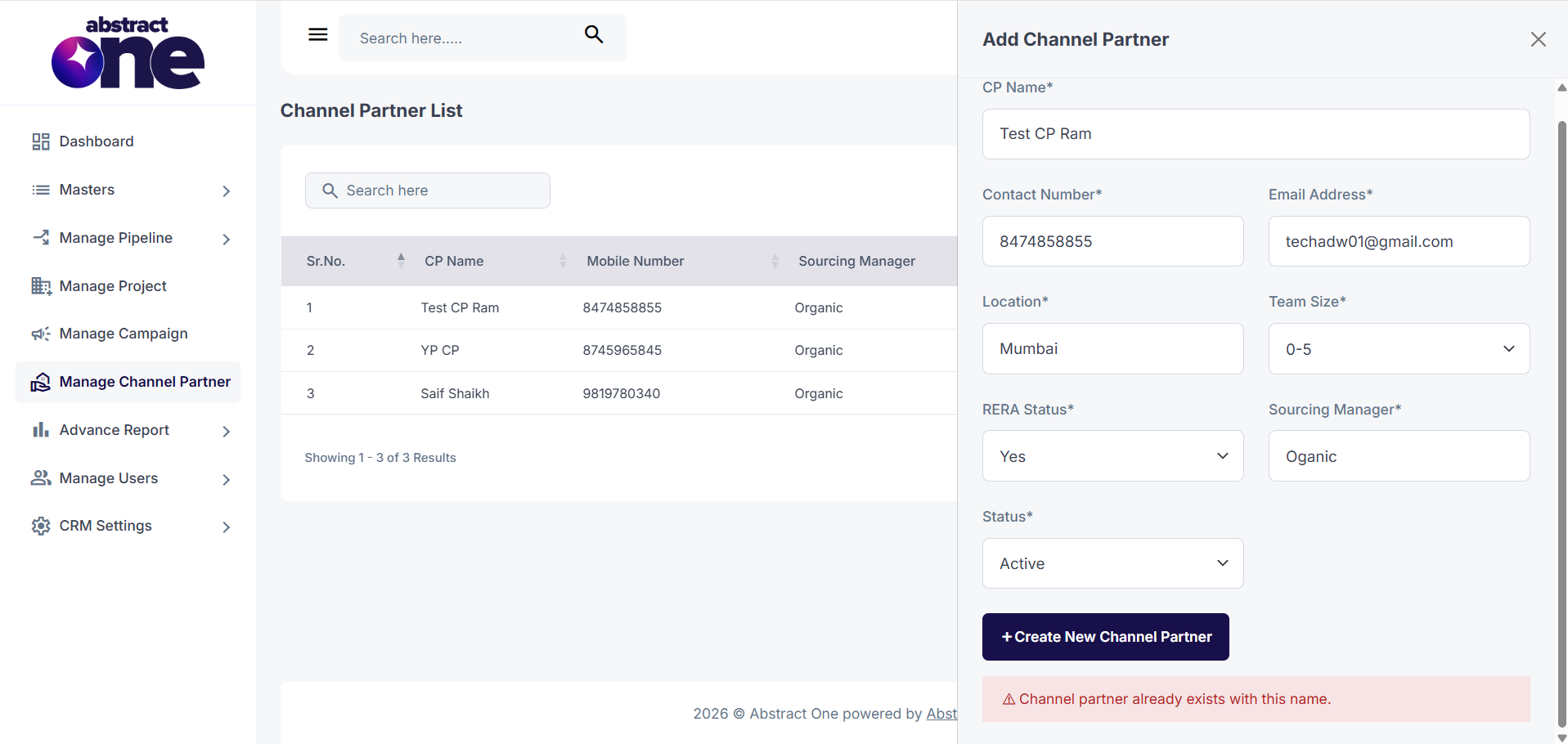The image size is (1568, 744).
Task: Click the Location field containing Mumbai
Action: tap(1112, 348)
